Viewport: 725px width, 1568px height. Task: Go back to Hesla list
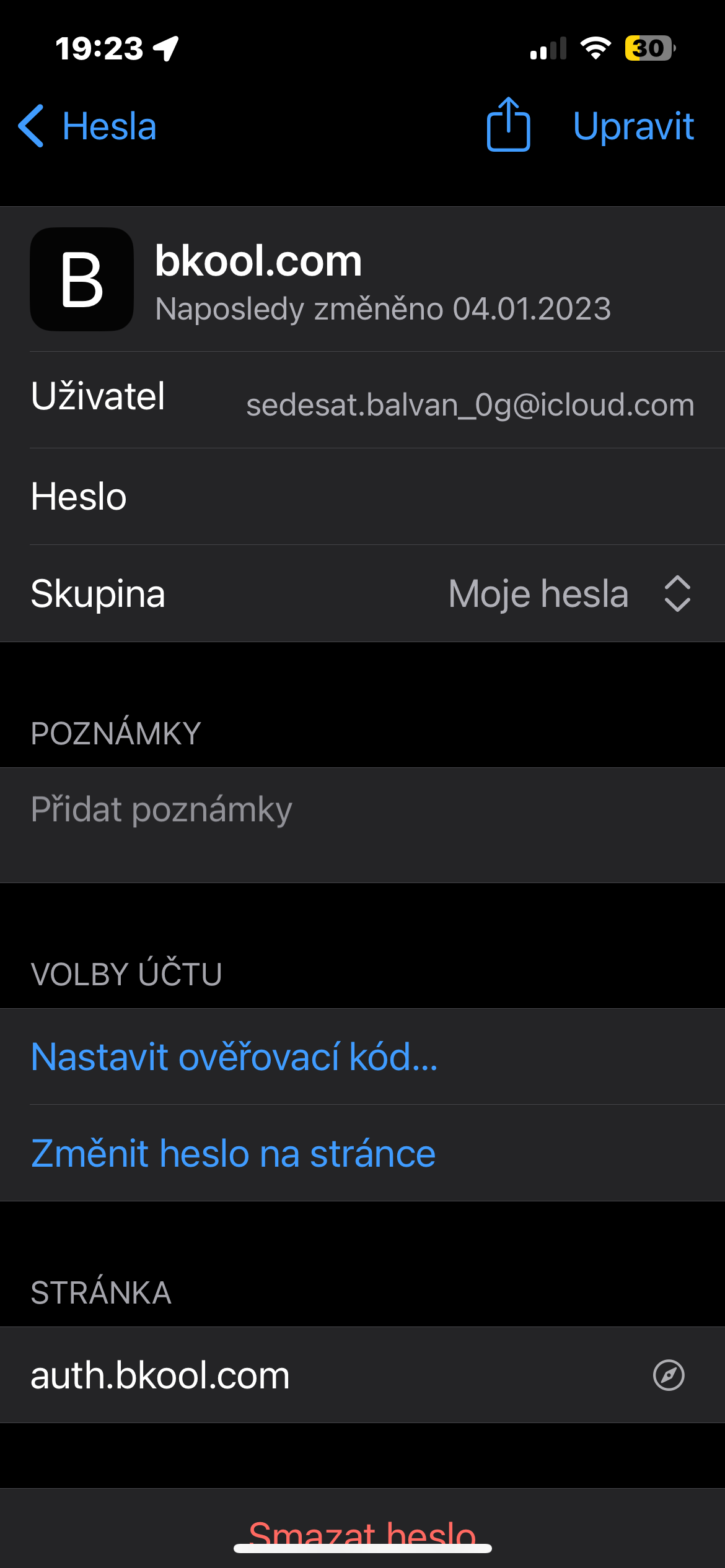point(109,126)
